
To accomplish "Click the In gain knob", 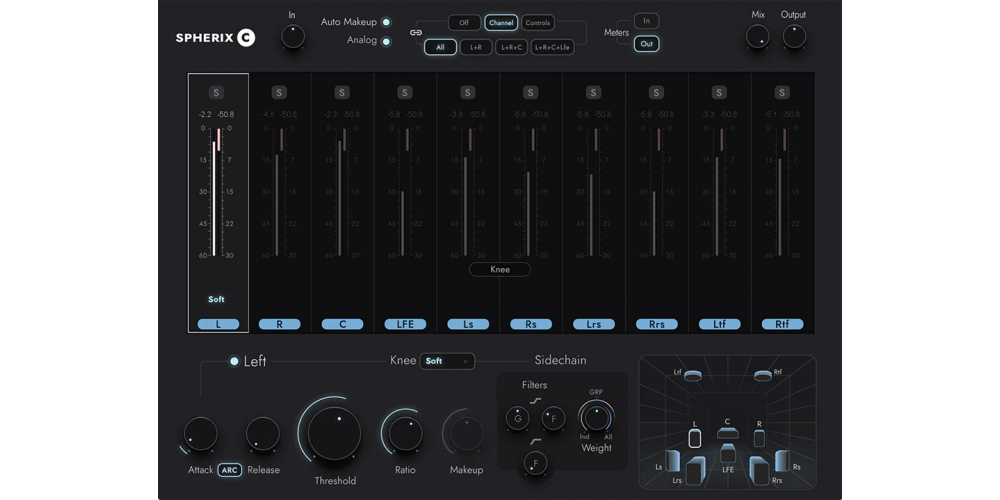I will click(x=293, y=36).
